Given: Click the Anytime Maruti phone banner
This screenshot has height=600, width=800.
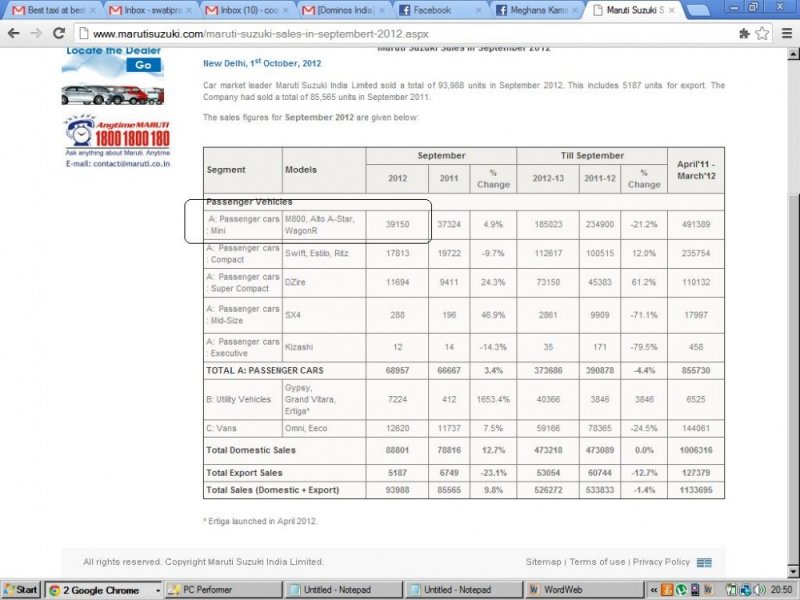Looking at the screenshot, I should [117, 135].
